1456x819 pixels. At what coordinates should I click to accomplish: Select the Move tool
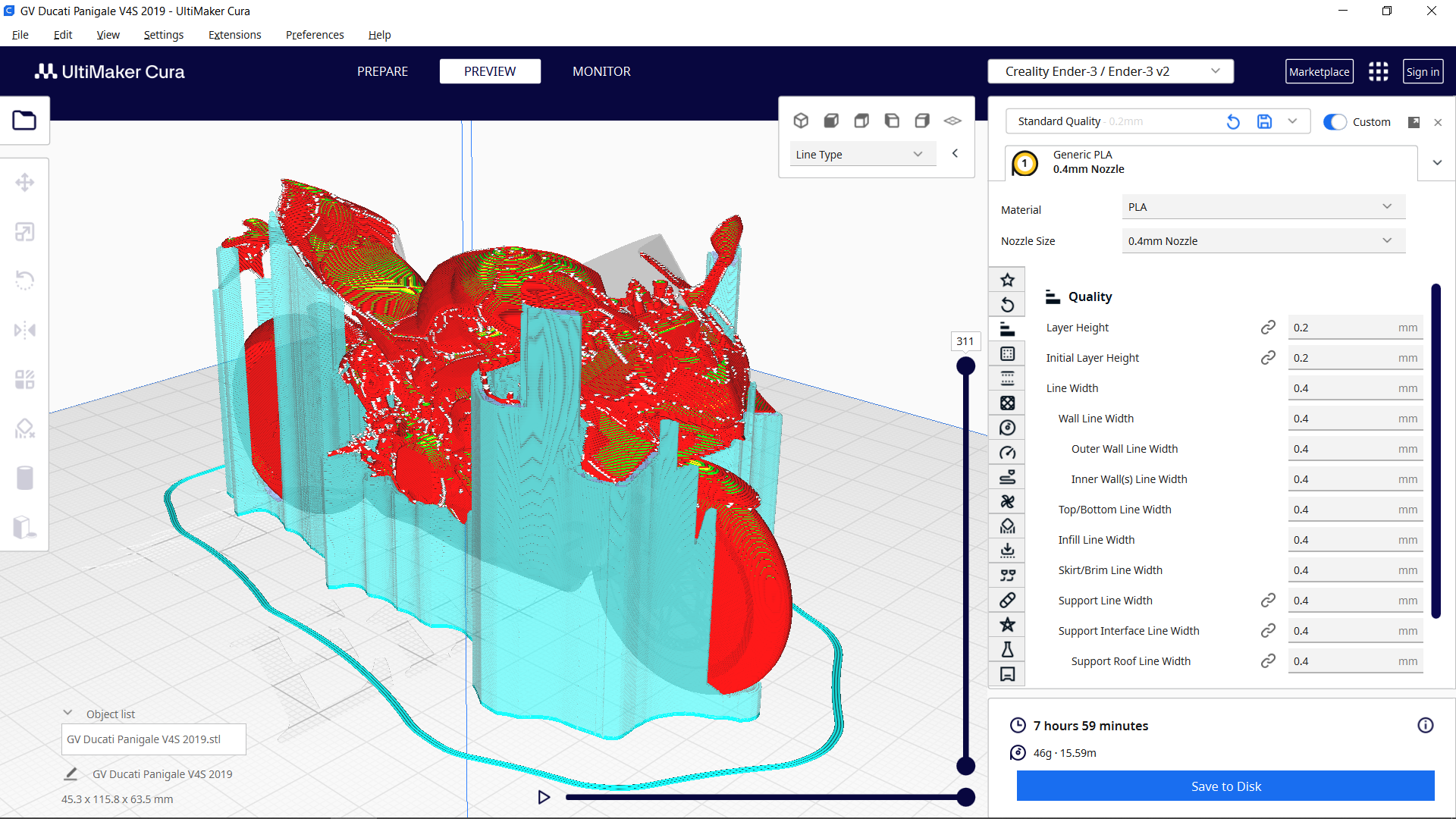(25, 182)
